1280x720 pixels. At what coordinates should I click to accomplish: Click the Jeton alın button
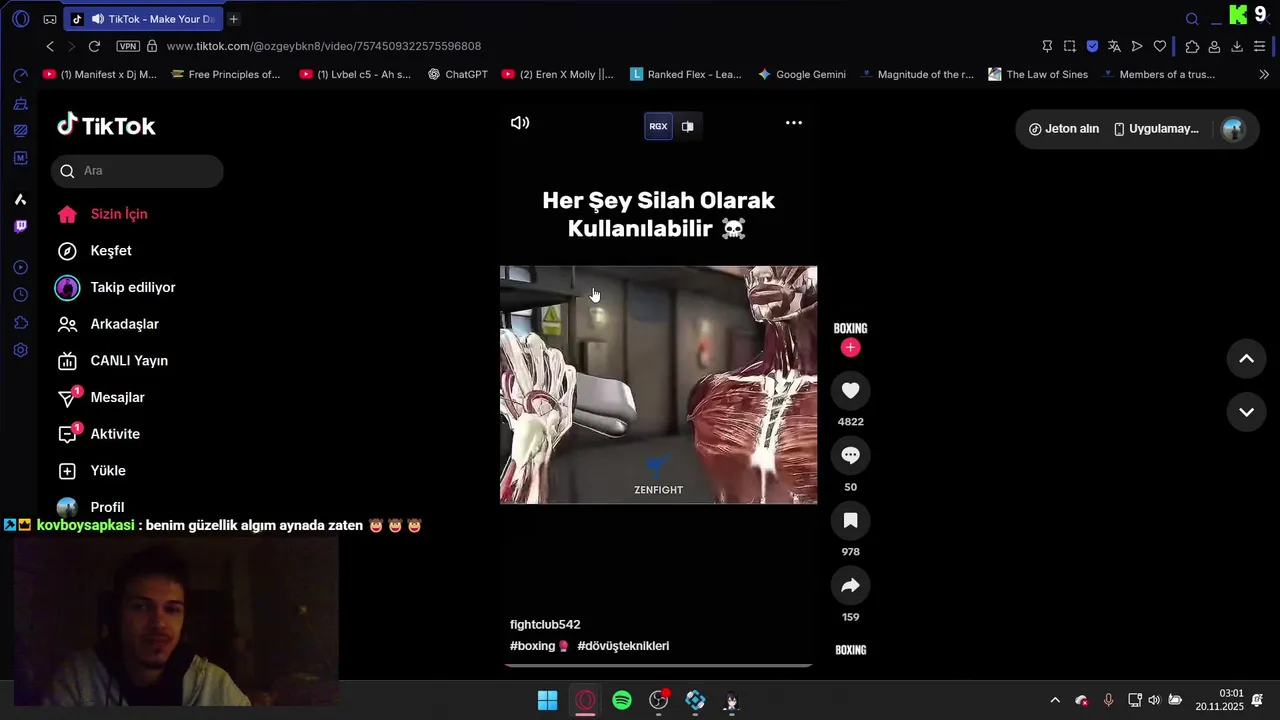click(x=1064, y=129)
